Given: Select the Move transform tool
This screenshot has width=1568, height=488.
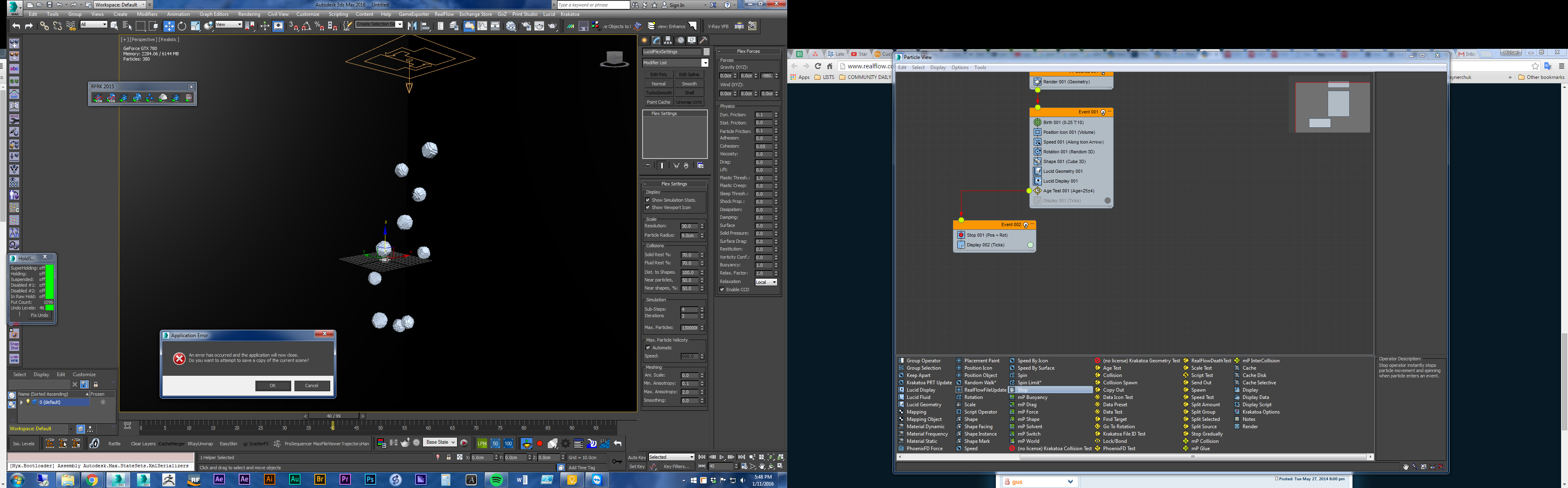Looking at the screenshot, I should click(169, 26).
